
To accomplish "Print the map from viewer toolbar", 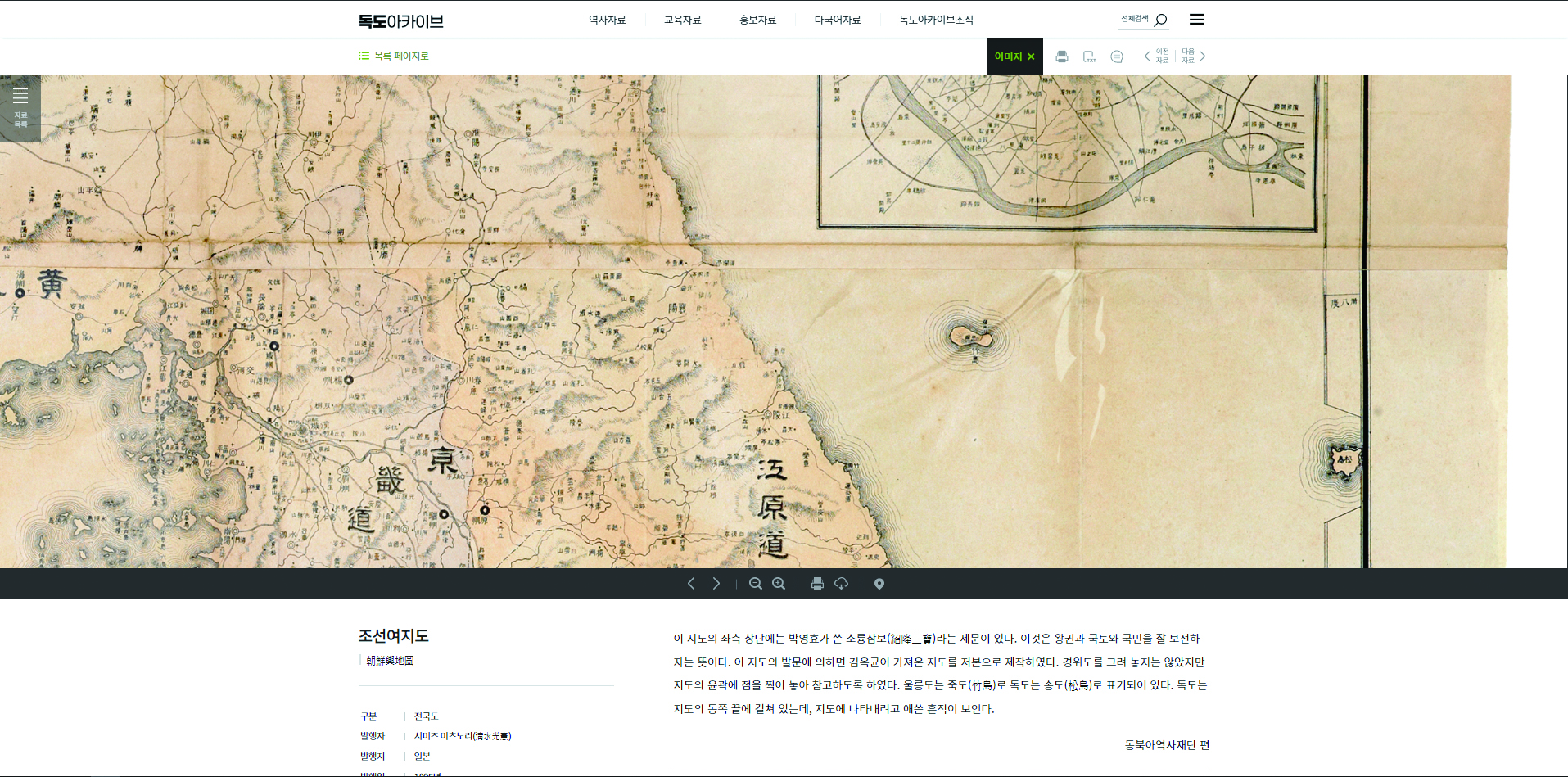I will coord(817,584).
